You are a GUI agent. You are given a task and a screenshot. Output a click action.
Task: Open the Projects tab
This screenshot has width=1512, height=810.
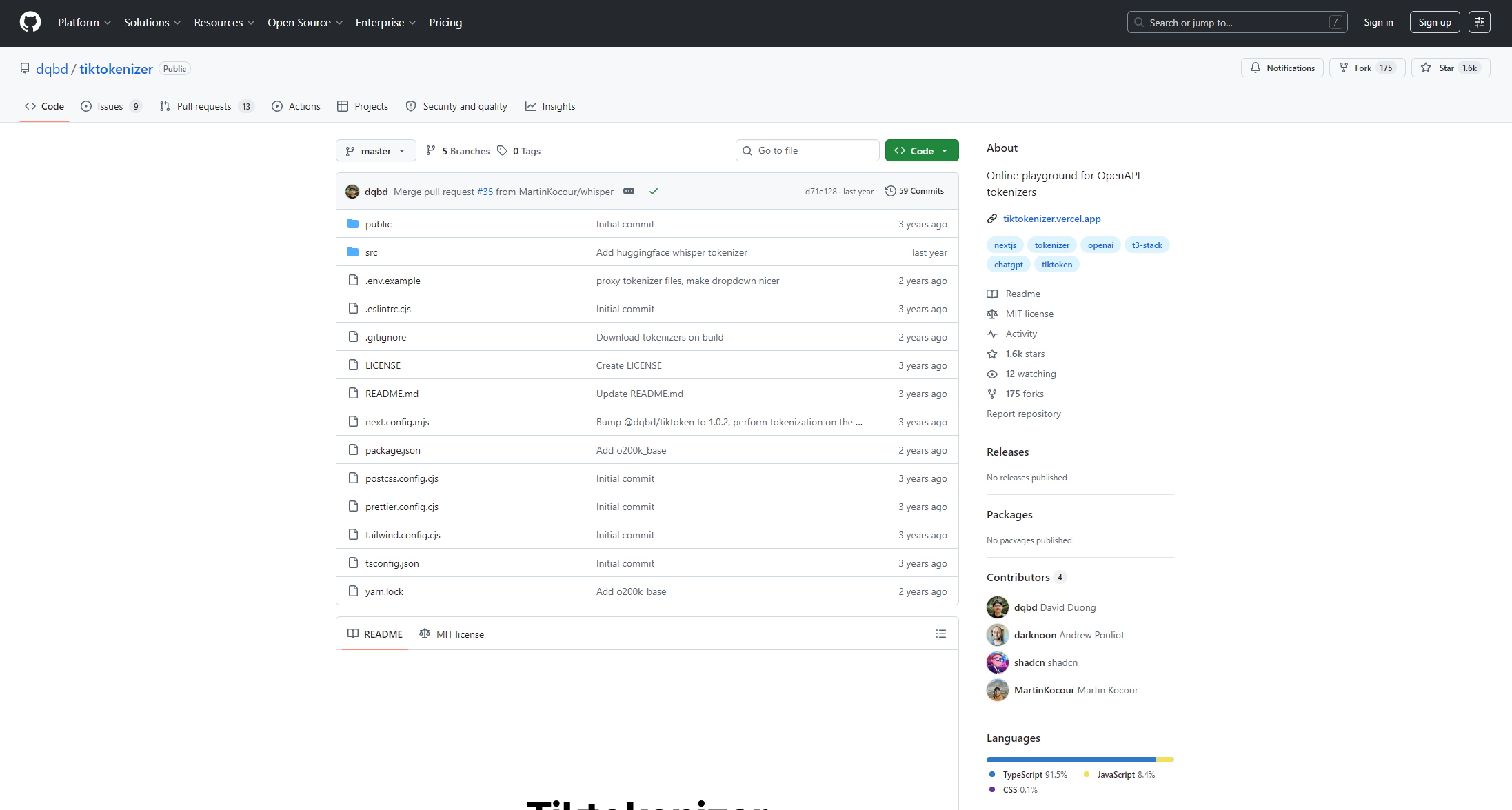point(363,106)
